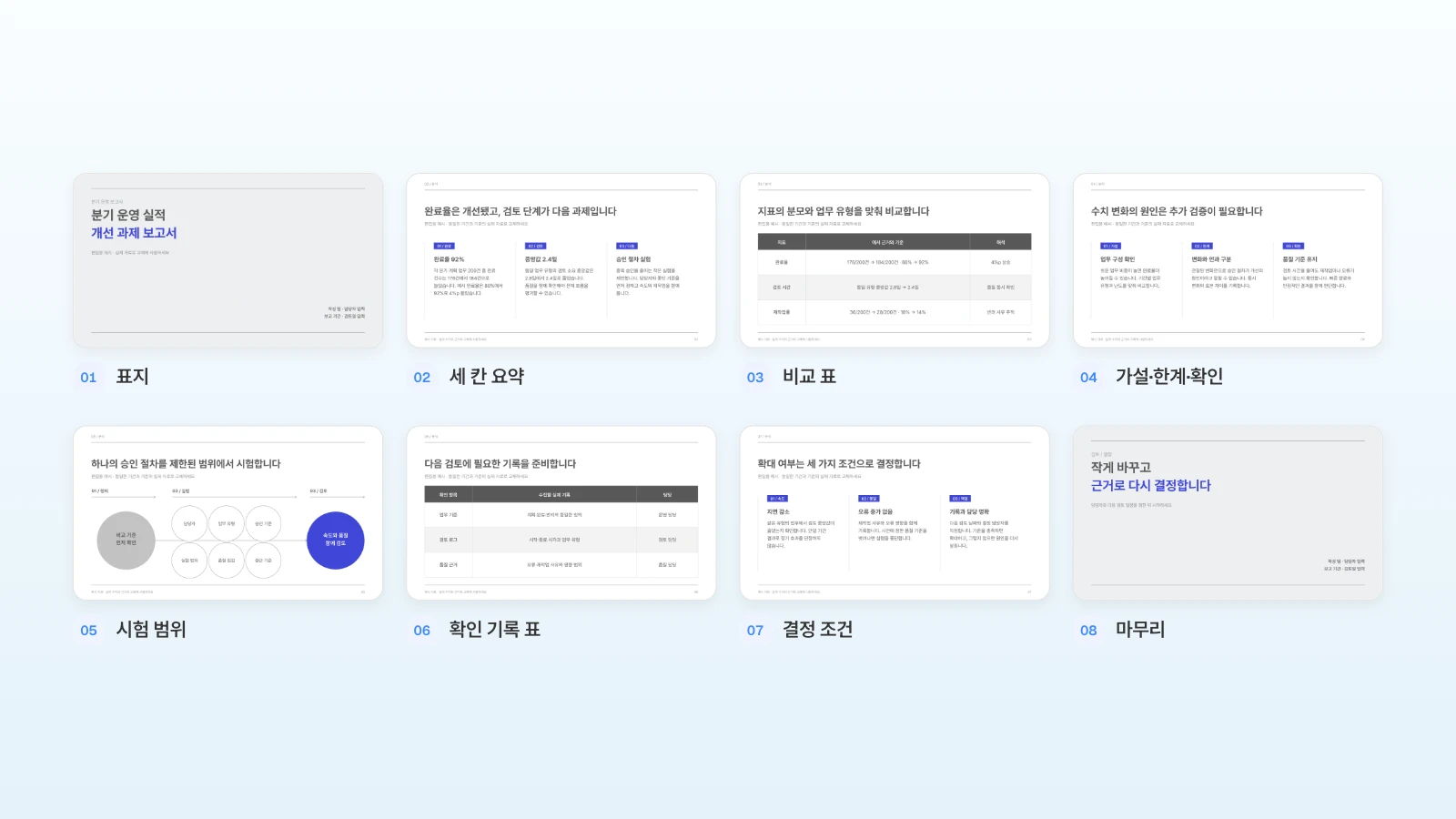
Task: Click the caption text '시험 범위'
Action: [x=151, y=630]
